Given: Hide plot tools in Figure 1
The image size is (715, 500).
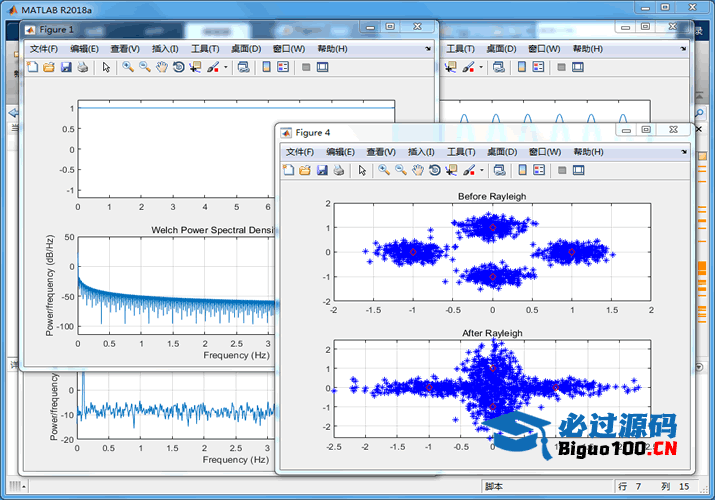Looking at the screenshot, I should coord(306,67).
